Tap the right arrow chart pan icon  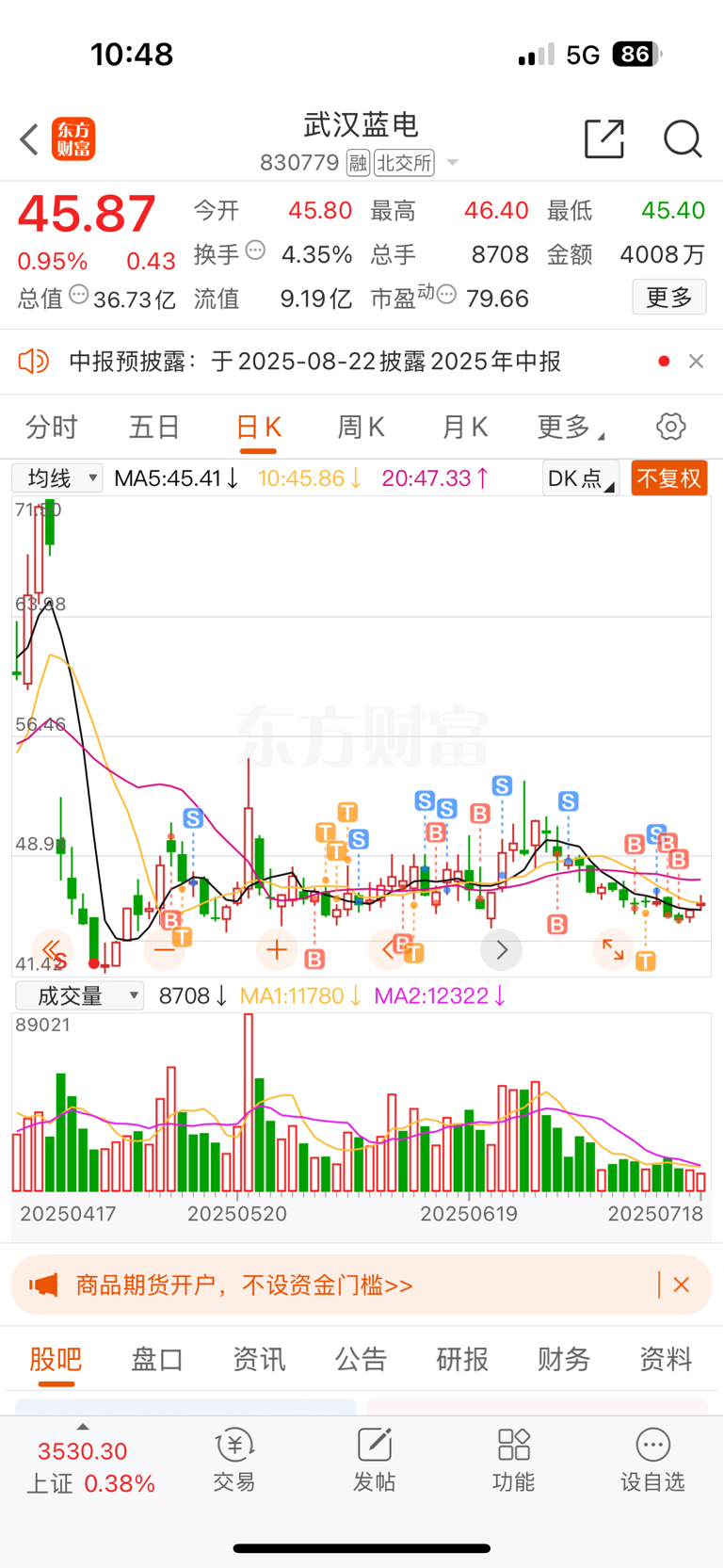click(x=502, y=949)
